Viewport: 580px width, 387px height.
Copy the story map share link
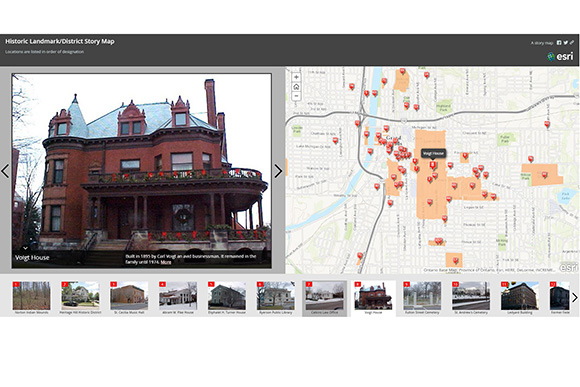click(x=572, y=43)
